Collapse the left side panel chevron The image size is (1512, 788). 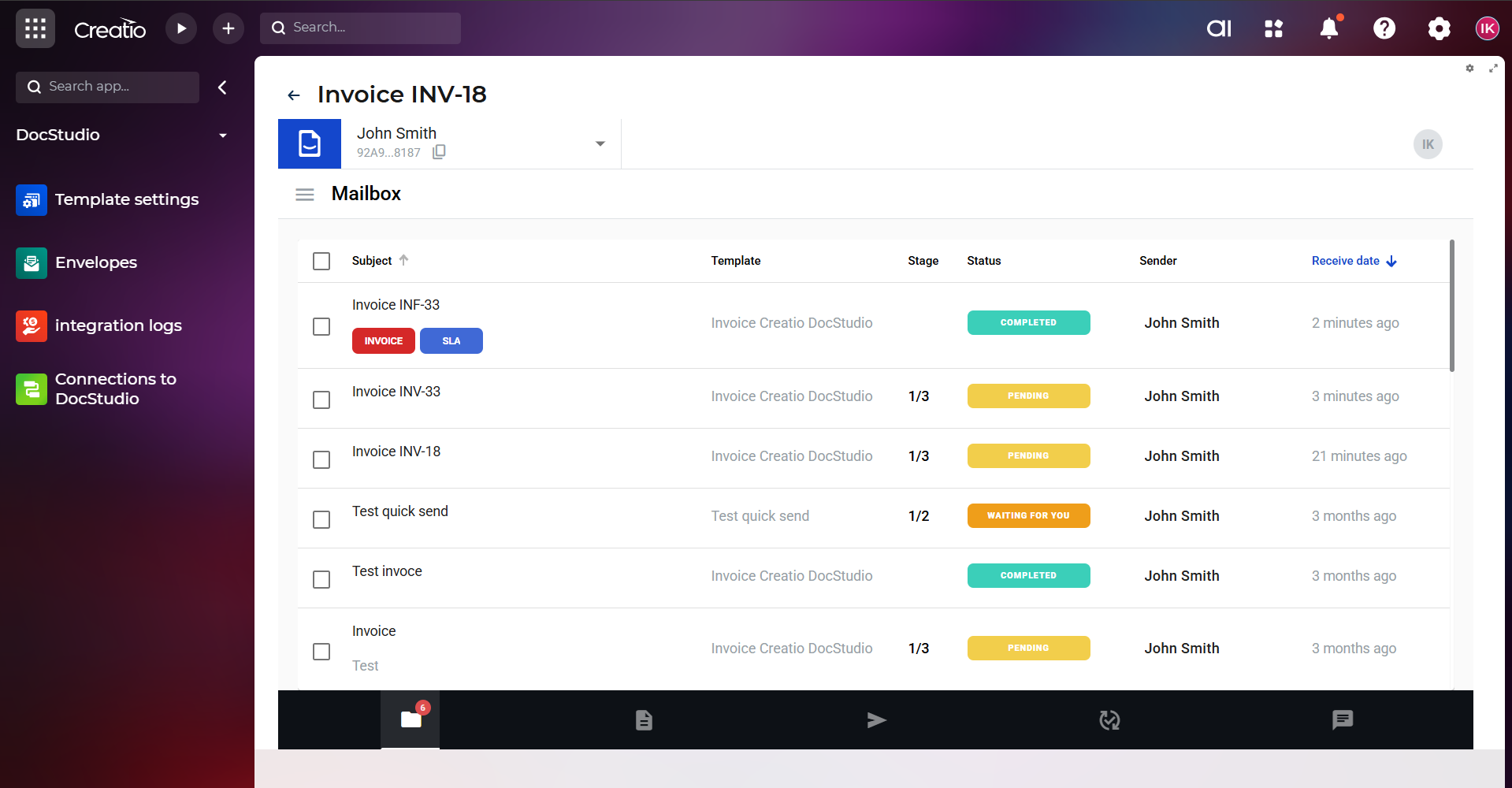(223, 87)
